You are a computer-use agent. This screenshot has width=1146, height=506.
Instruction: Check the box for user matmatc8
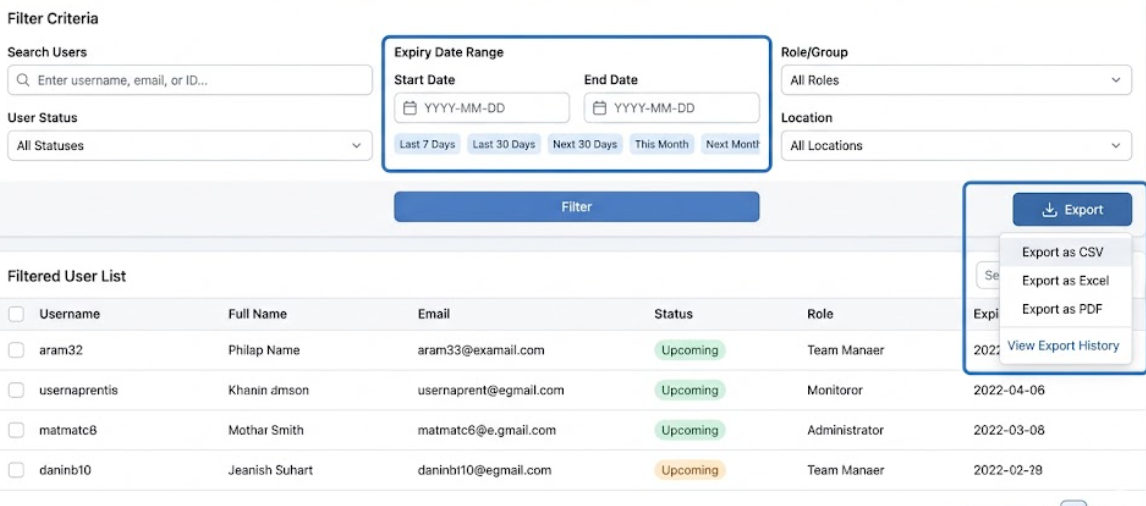[16, 430]
